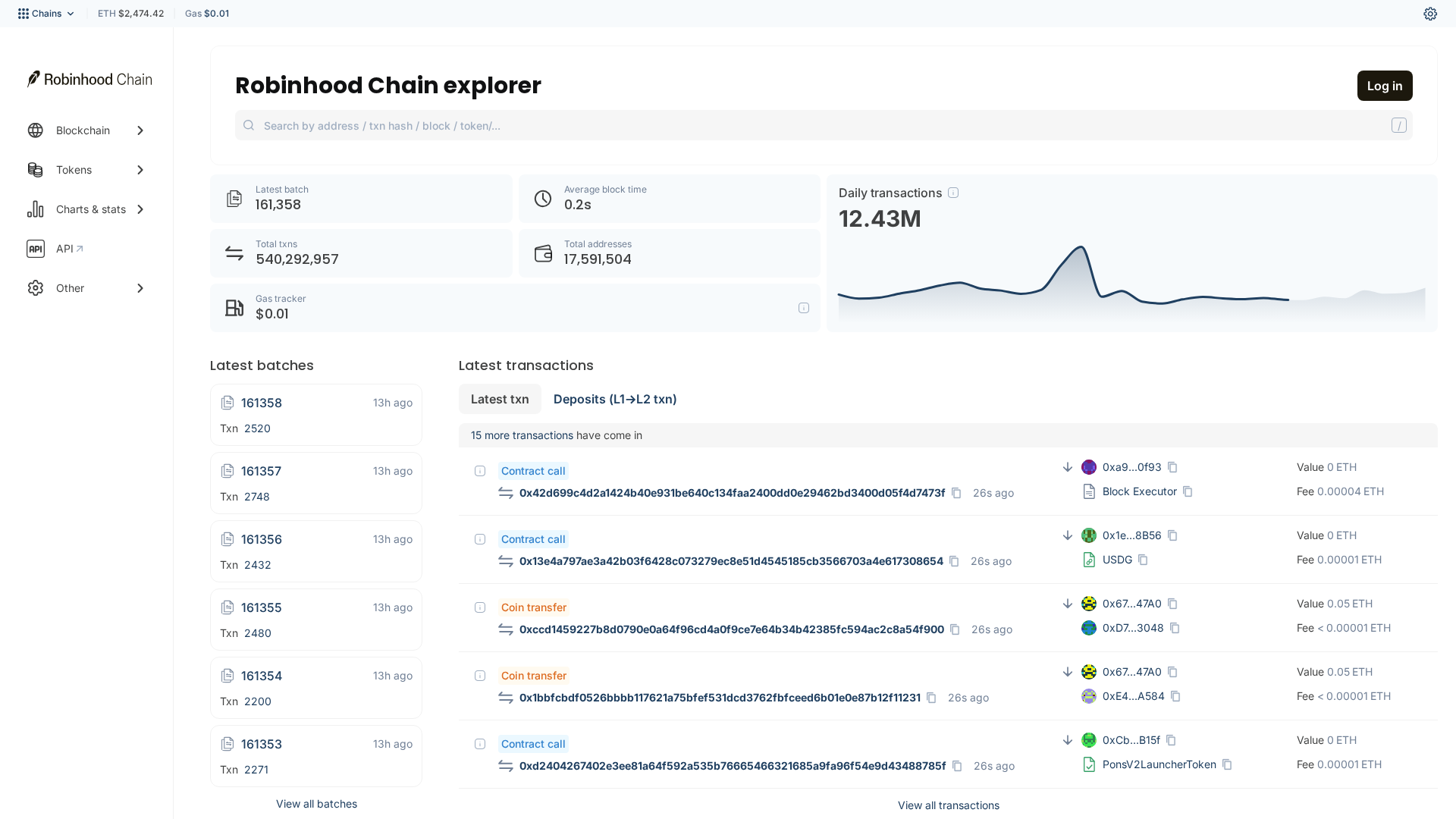The height and width of the screenshot is (819, 1456).
Task: Expand details for transaction 0xccd14592
Action: 480,607
